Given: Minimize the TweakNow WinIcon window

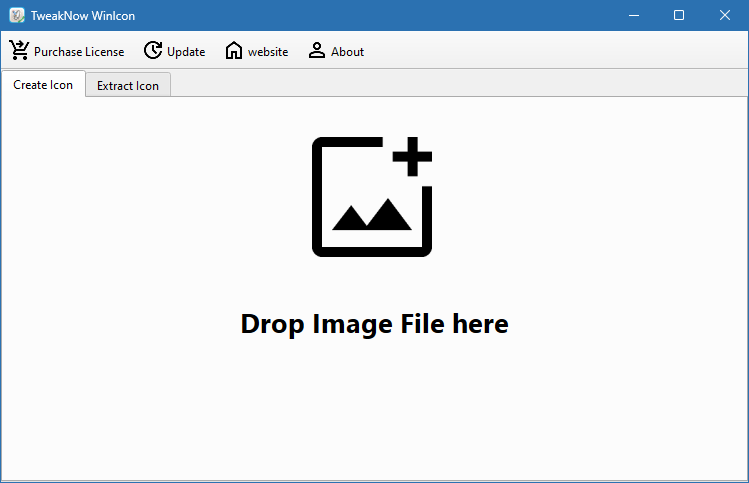Looking at the screenshot, I should pyautogui.click(x=633, y=15).
